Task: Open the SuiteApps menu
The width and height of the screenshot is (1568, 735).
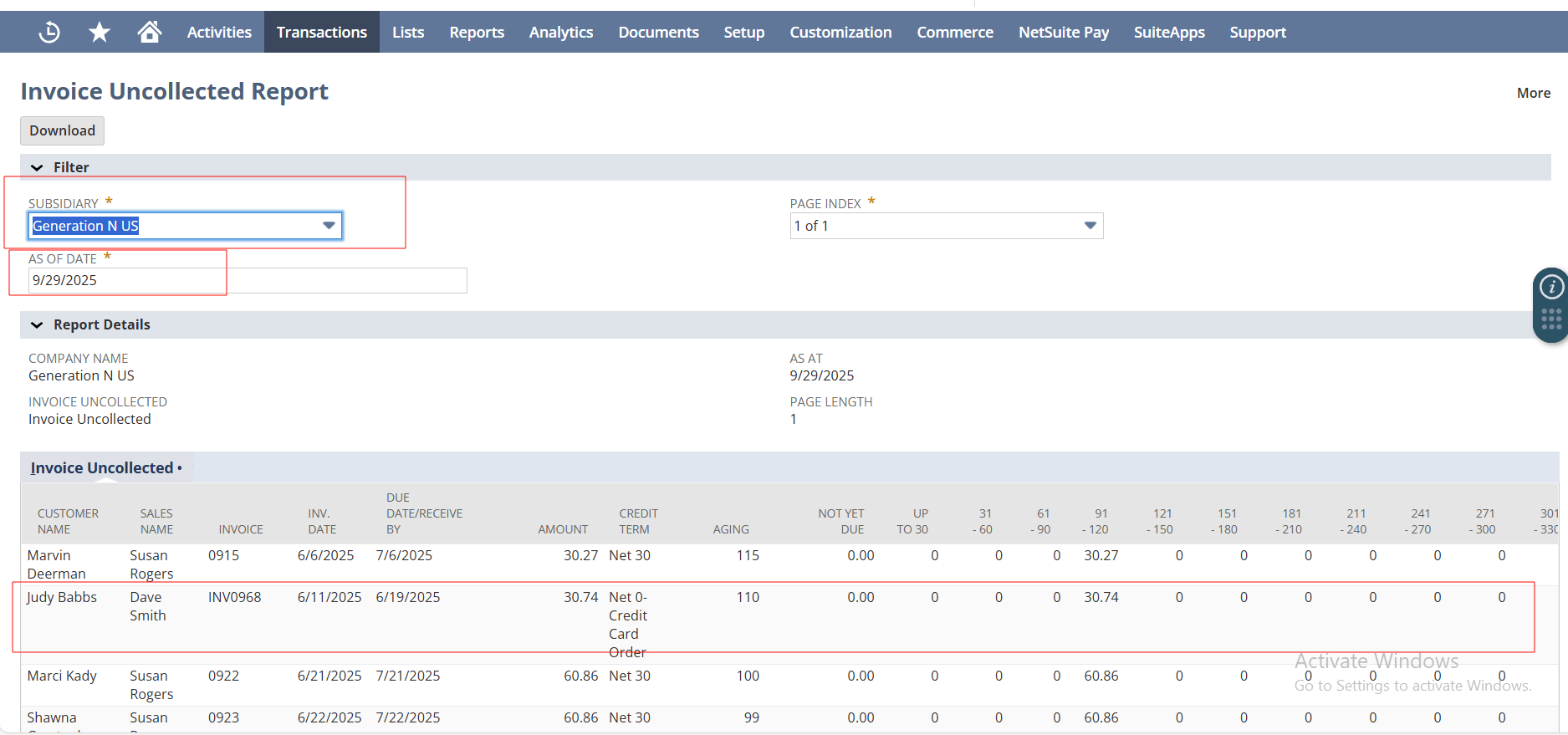Action: pos(1169,33)
